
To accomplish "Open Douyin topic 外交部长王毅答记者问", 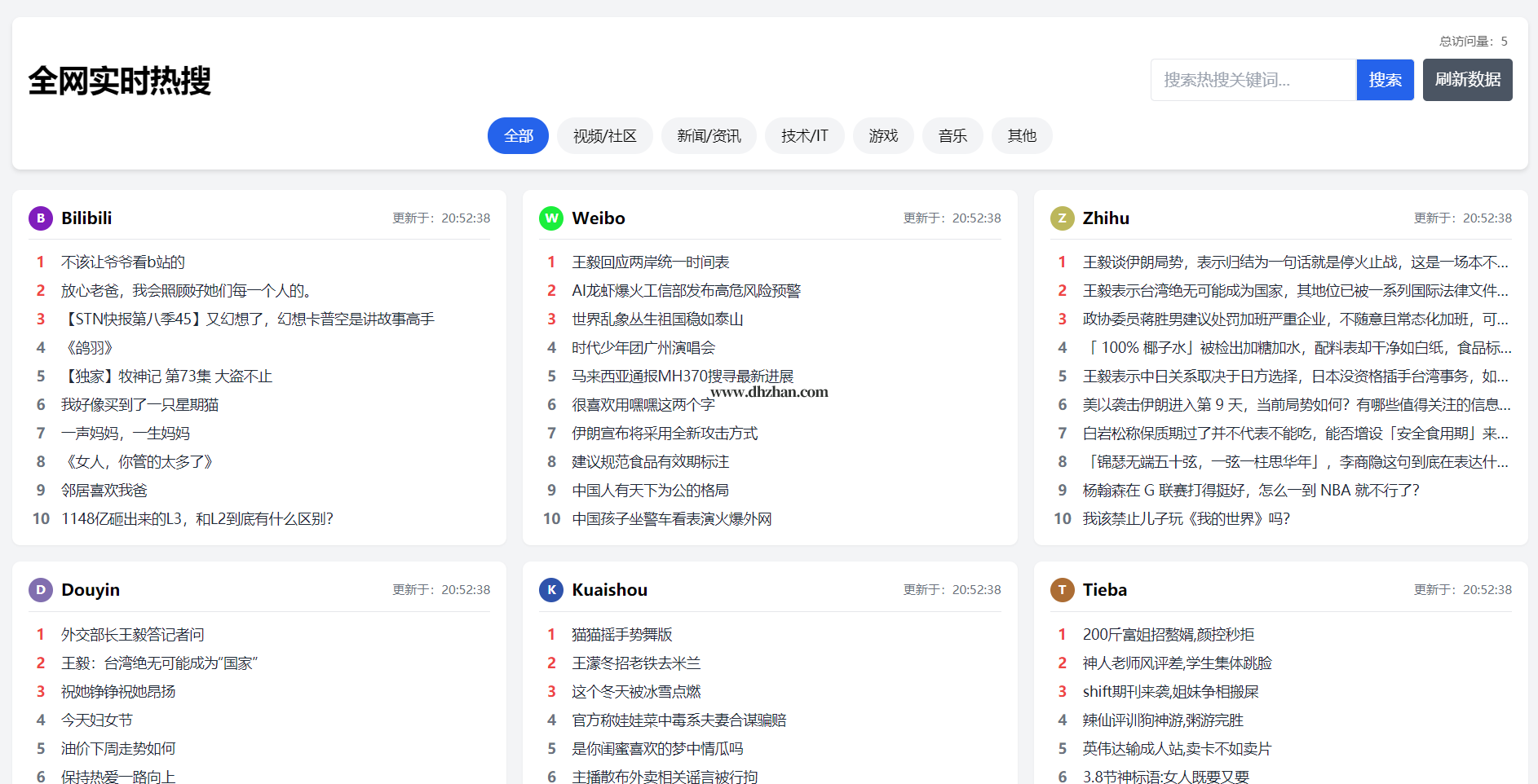I will pos(133,635).
